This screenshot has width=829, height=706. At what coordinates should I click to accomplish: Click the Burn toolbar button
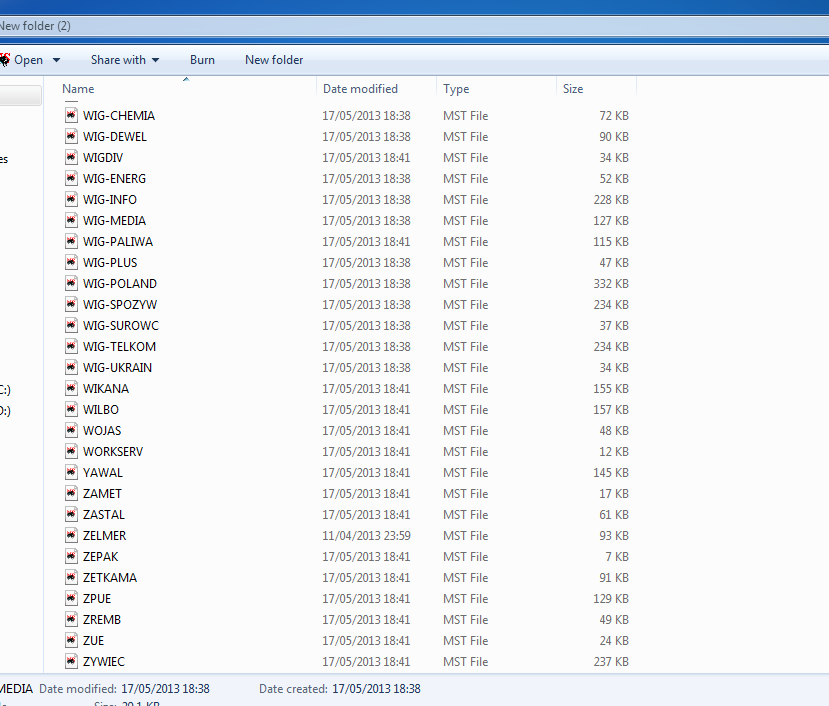tap(202, 60)
